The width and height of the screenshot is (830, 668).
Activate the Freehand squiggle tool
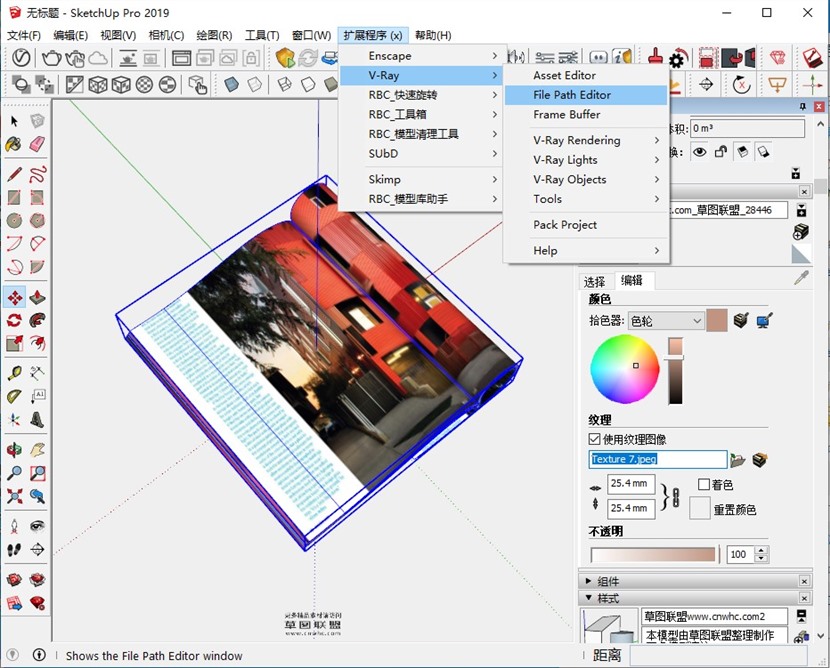pos(38,174)
